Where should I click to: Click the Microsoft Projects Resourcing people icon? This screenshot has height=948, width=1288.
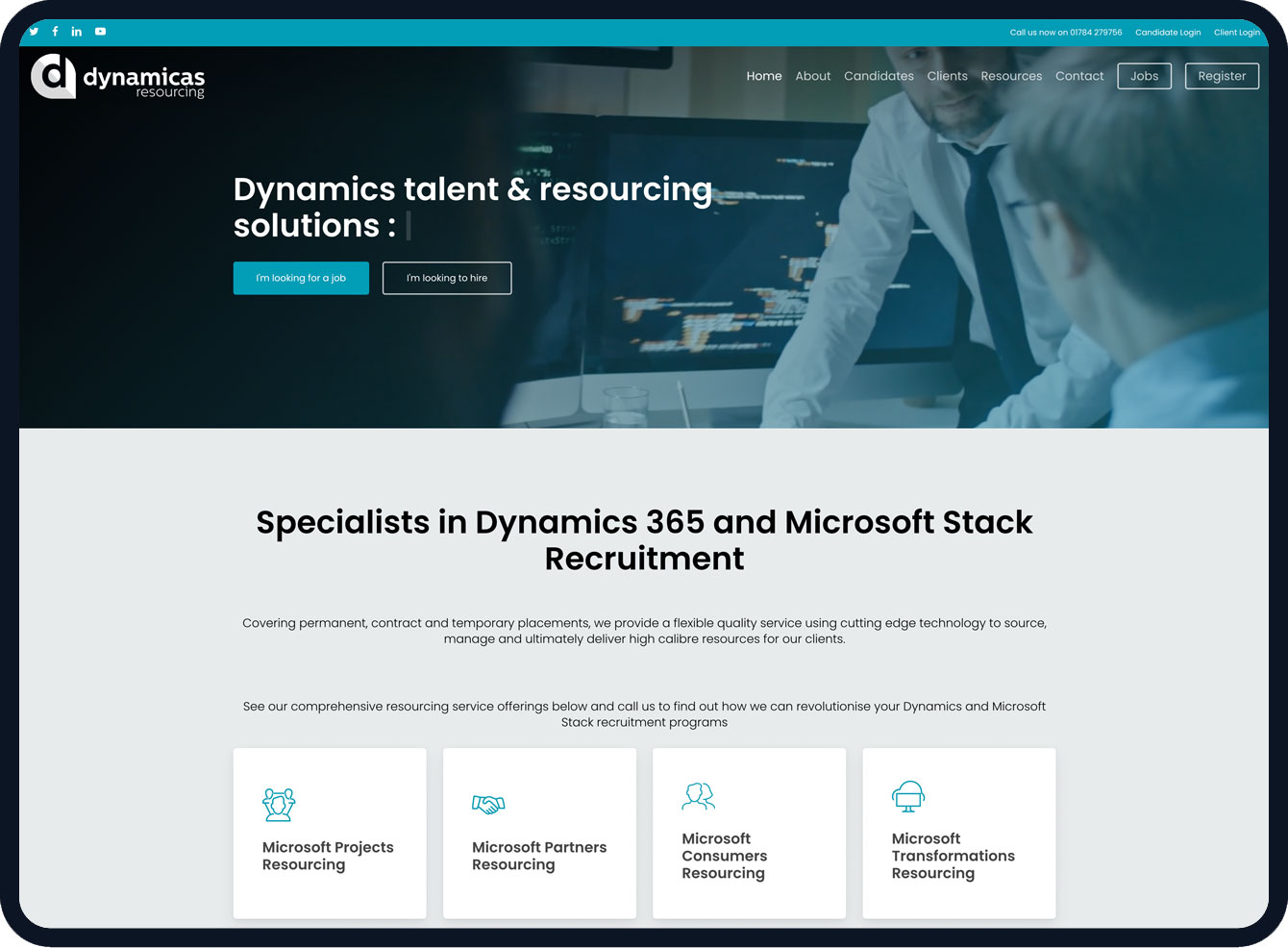tap(279, 804)
